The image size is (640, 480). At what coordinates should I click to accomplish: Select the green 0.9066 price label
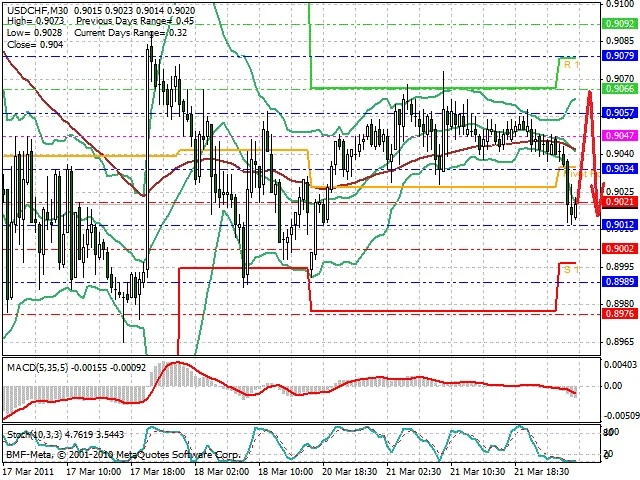[x=620, y=89]
